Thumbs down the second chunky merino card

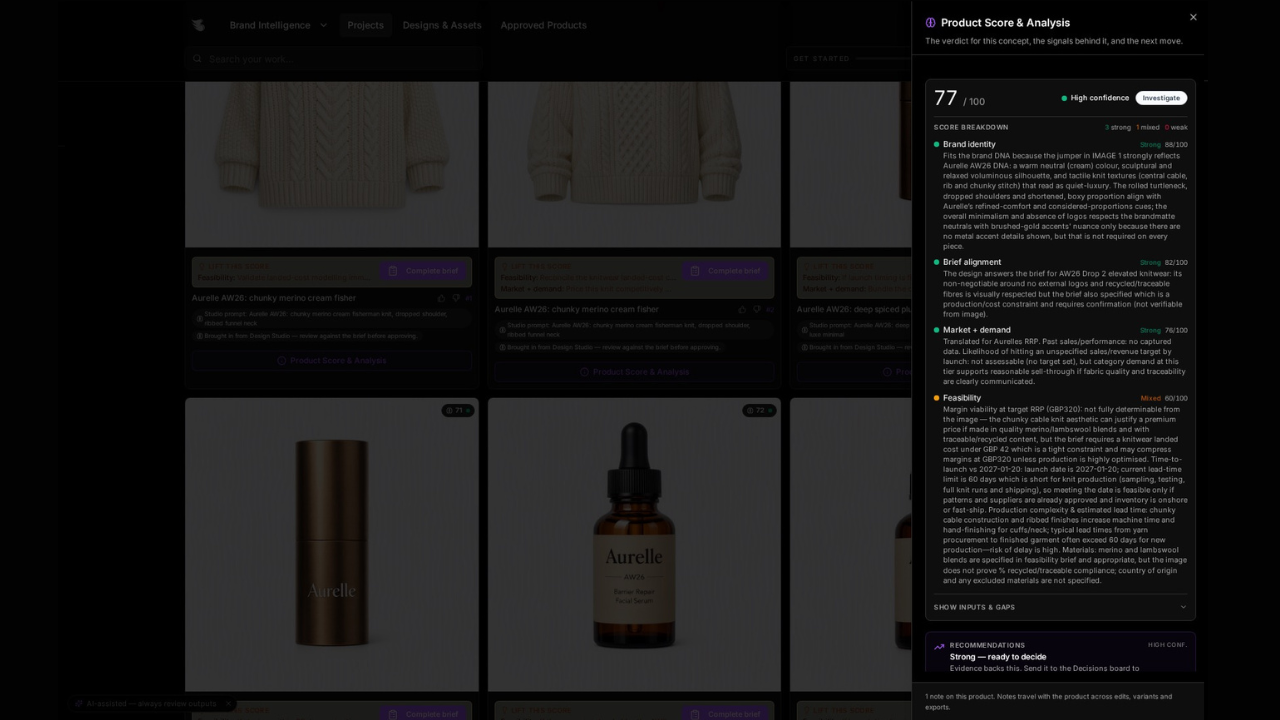[x=757, y=309]
